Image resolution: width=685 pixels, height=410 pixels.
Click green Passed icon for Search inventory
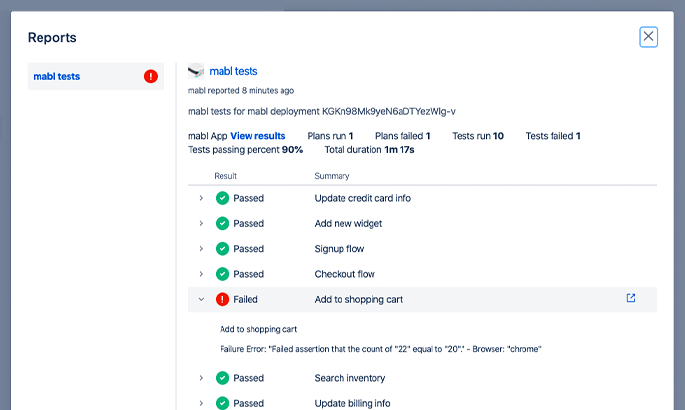click(x=223, y=378)
